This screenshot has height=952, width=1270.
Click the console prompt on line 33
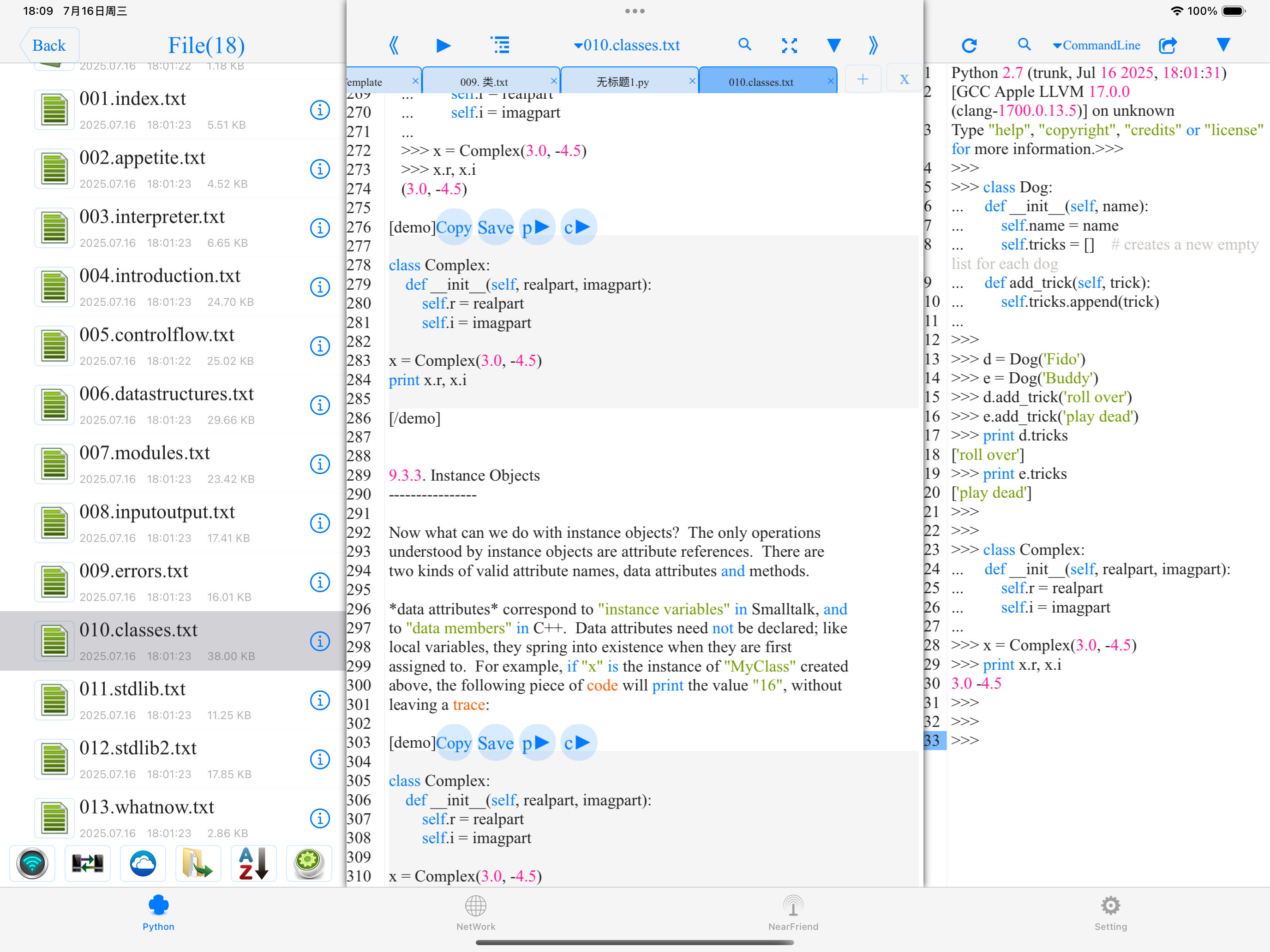pyautogui.click(x=964, y=740)
